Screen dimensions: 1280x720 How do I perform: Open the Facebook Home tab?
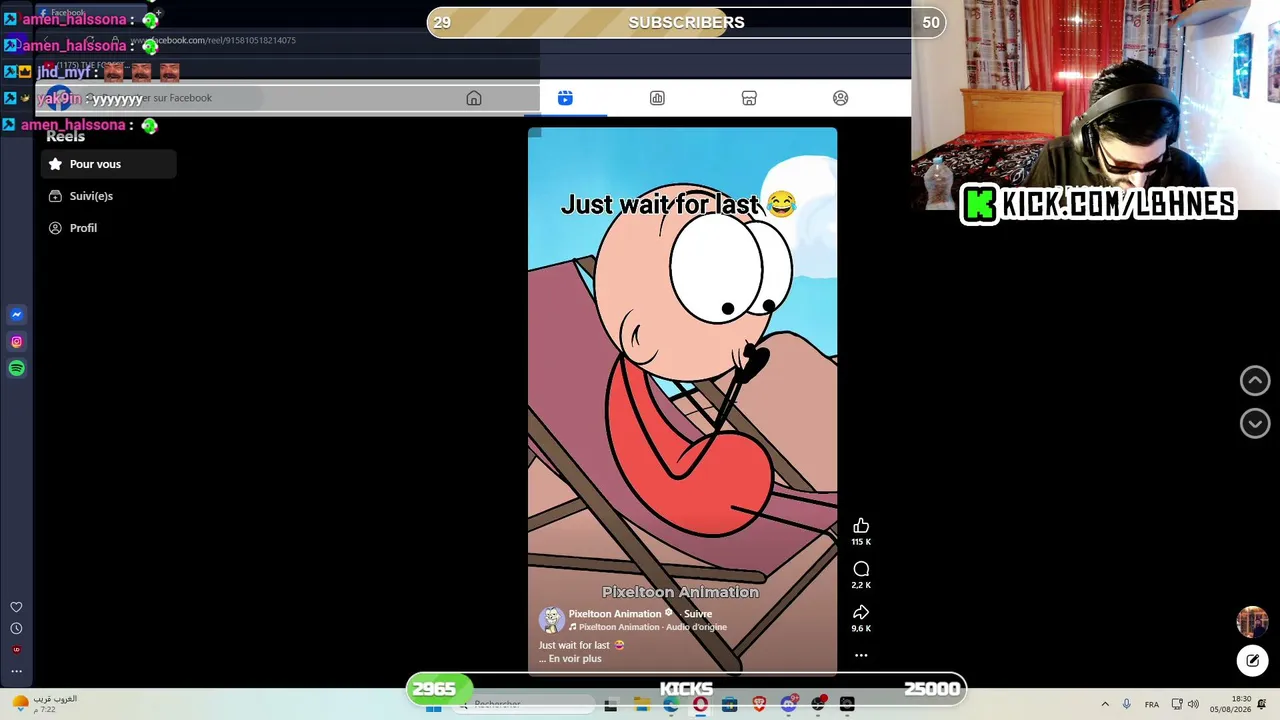[474, 98]
